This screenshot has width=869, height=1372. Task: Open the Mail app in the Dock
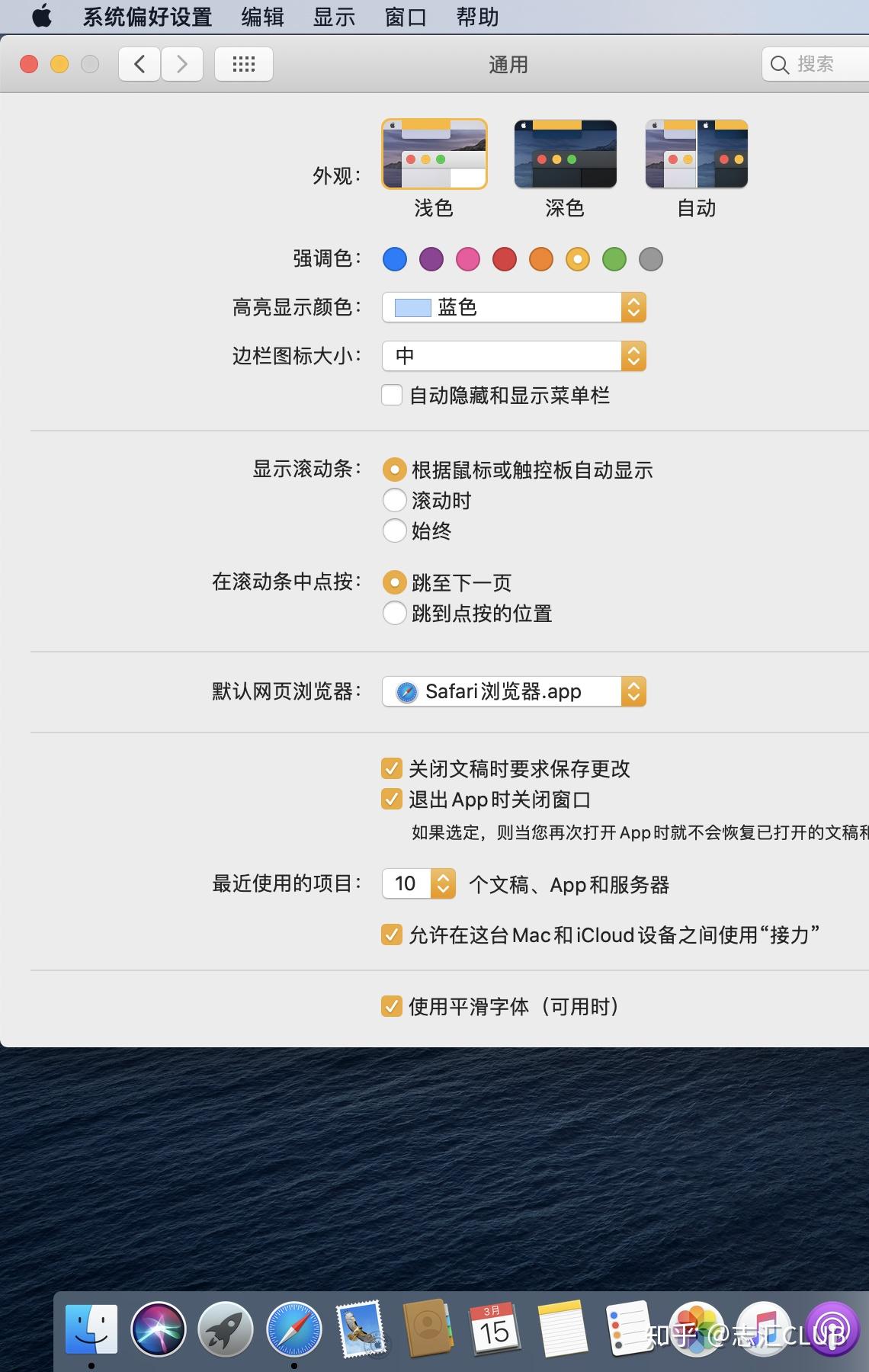[361, 1329]
